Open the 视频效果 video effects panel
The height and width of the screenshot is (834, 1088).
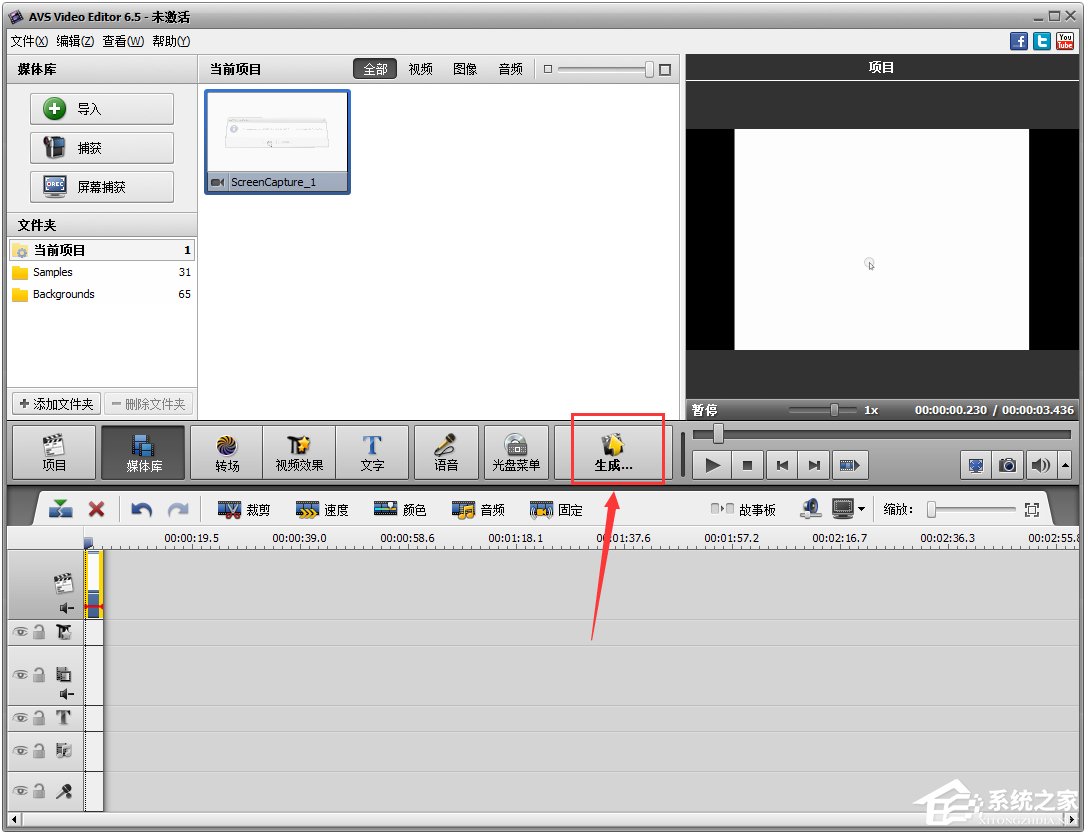299,452
